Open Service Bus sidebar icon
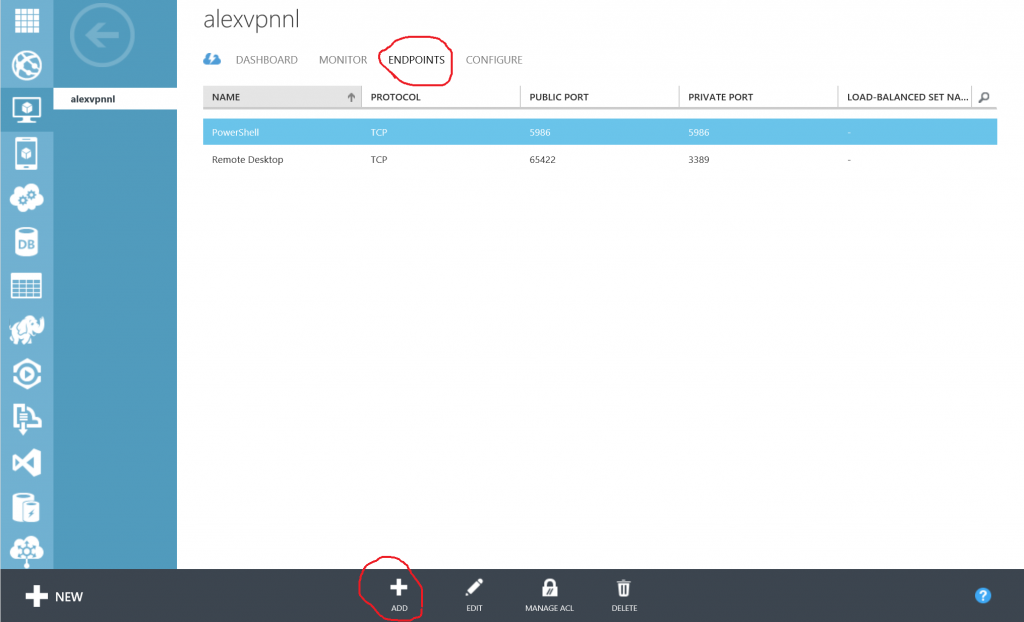The image size is (1024, 622). click(27, 418)
